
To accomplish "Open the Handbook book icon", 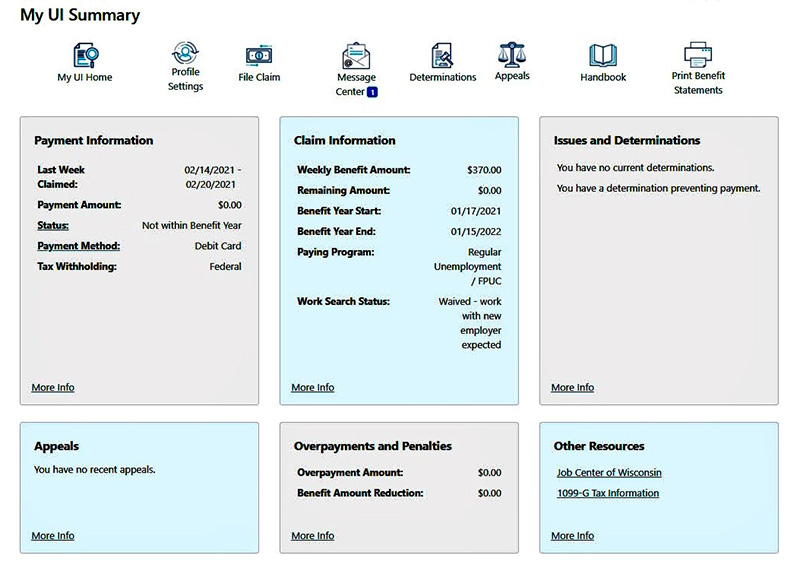I will [603, 56].
